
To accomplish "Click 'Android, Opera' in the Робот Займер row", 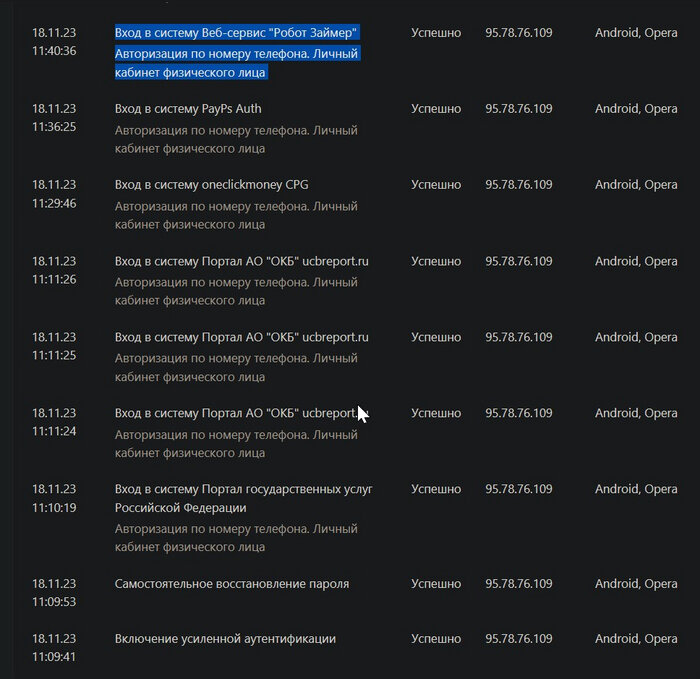I will click(x=636, y=33).
